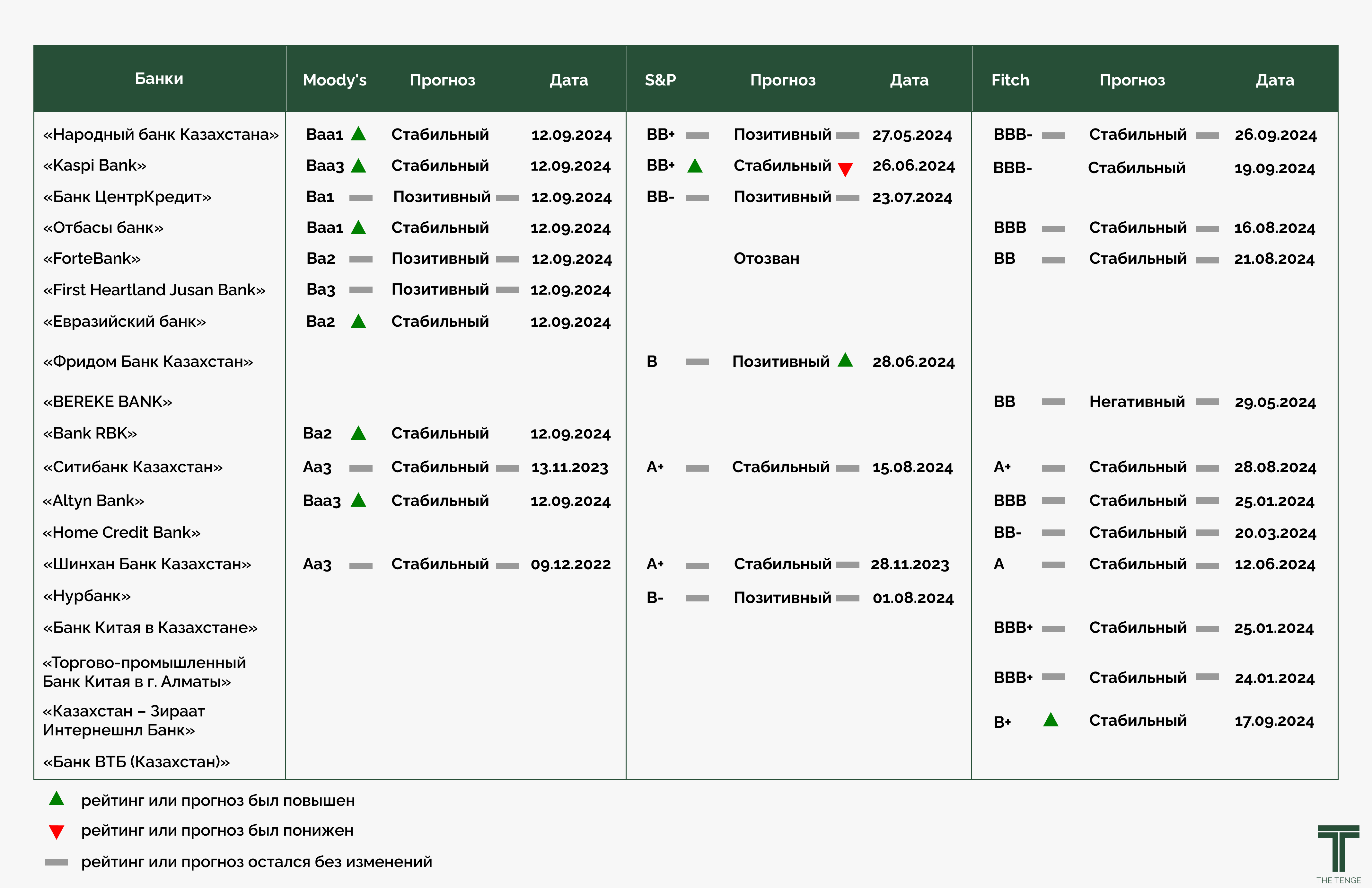This screenshot has width=1372, height=888.
Task: Click the Fitch column header
Action: pyautogui.click(x=1010, y=80)
